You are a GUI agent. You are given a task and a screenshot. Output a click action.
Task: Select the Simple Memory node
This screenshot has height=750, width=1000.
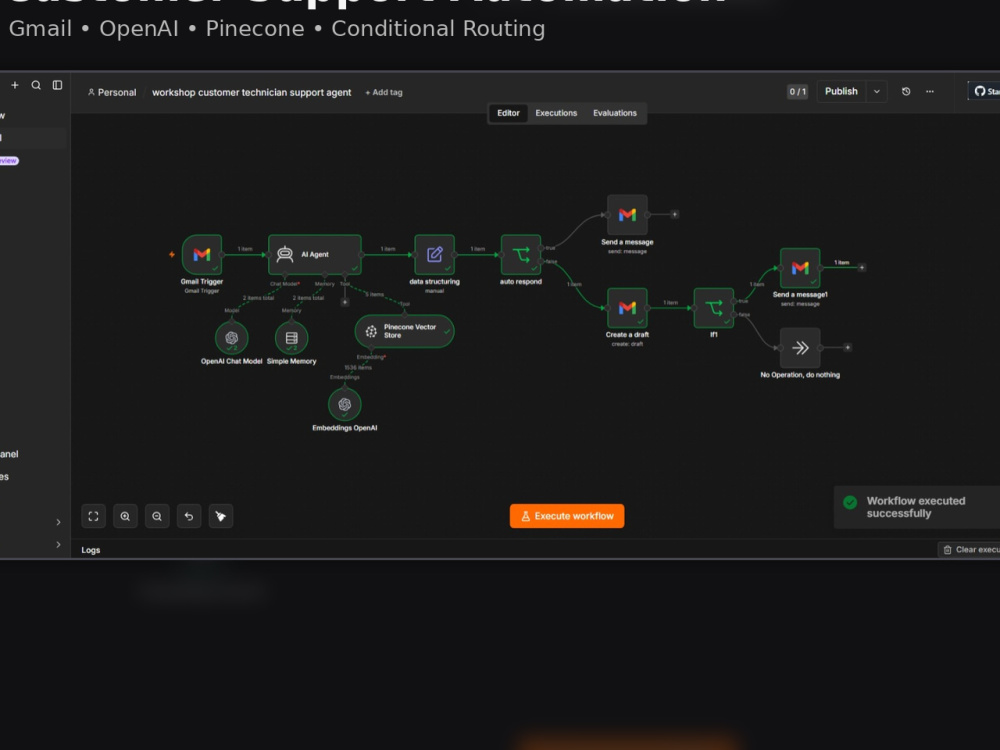point(291,337)
